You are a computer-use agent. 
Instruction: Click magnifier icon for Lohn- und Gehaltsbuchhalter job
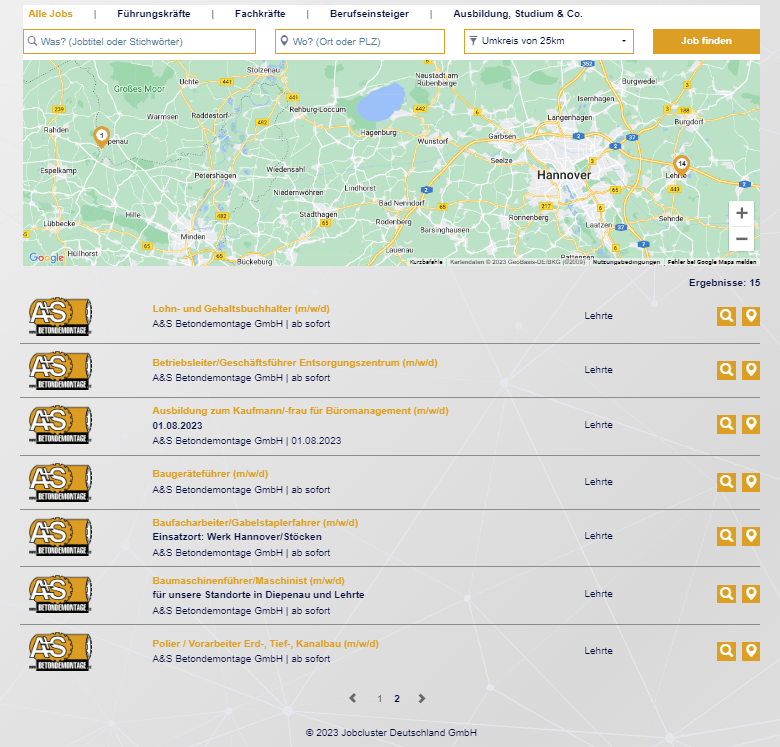click(x=726, y=316)
